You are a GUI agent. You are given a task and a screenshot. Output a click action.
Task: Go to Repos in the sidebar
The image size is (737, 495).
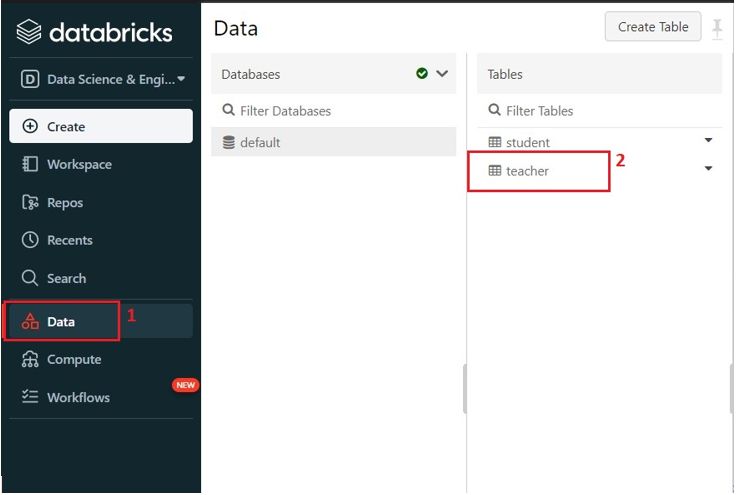click(x=101, y=203)
